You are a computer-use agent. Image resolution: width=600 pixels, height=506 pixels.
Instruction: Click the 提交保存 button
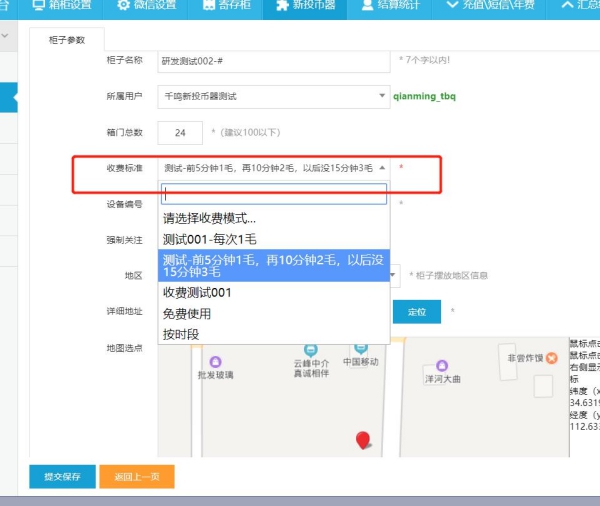tap(61, 476)
